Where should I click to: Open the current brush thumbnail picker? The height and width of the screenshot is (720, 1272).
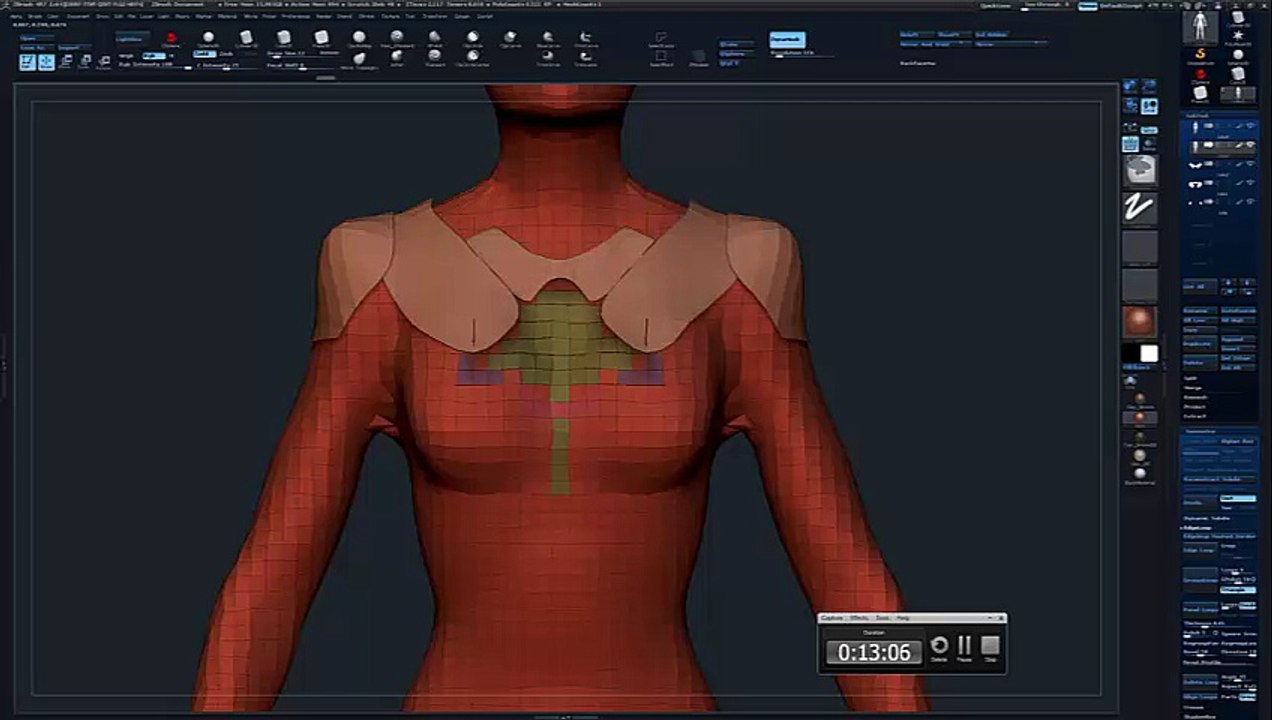click(x=1140, y=171)
